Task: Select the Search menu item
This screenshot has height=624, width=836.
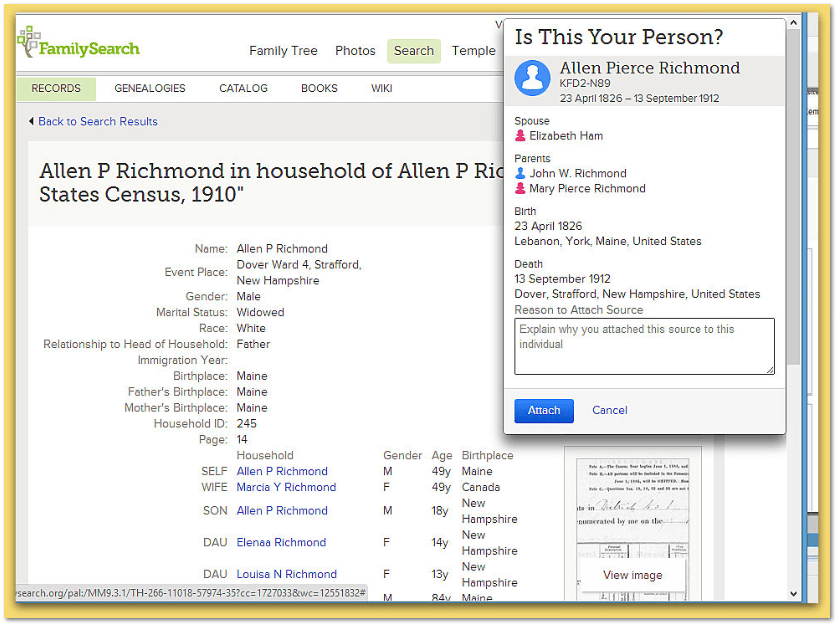Action: coord(414,51)
